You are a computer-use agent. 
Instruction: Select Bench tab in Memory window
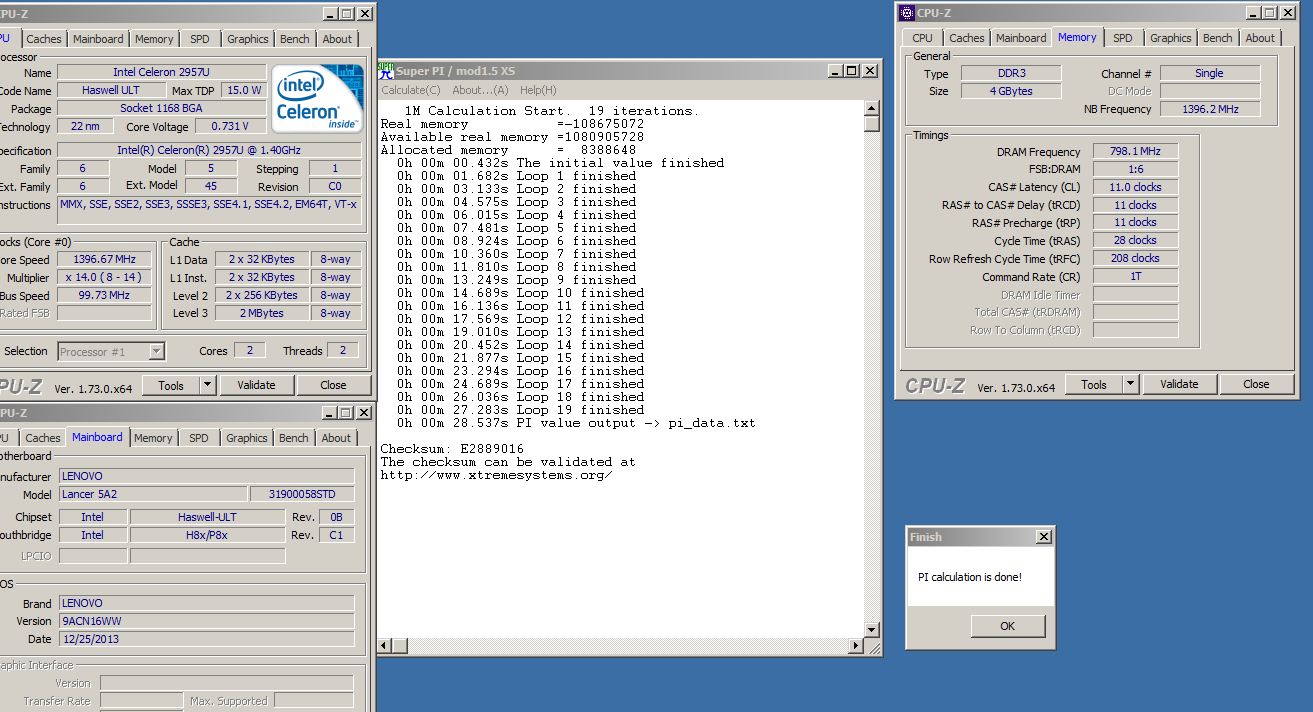coord(1217,38)
